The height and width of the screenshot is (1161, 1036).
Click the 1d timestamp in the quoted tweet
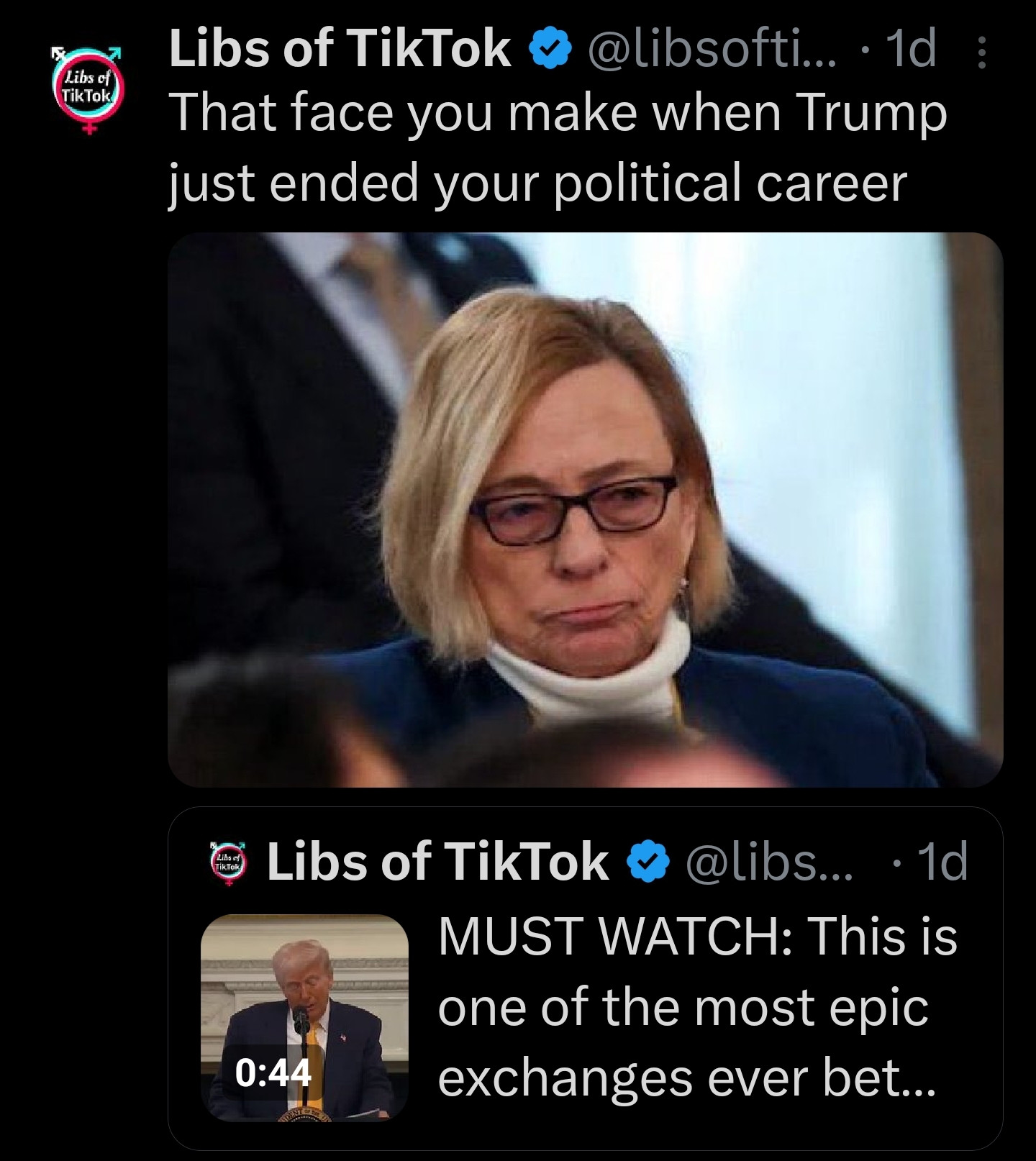pos(943,862)
